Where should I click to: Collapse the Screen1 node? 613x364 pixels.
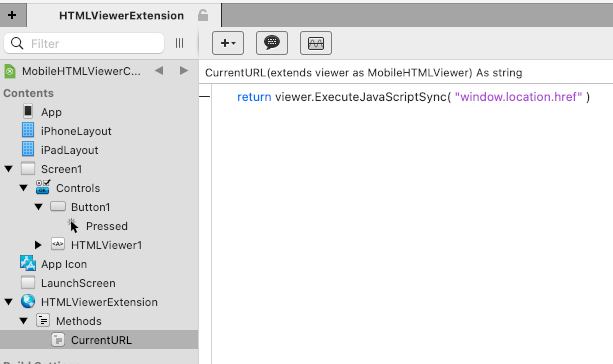tap(9, 169)
